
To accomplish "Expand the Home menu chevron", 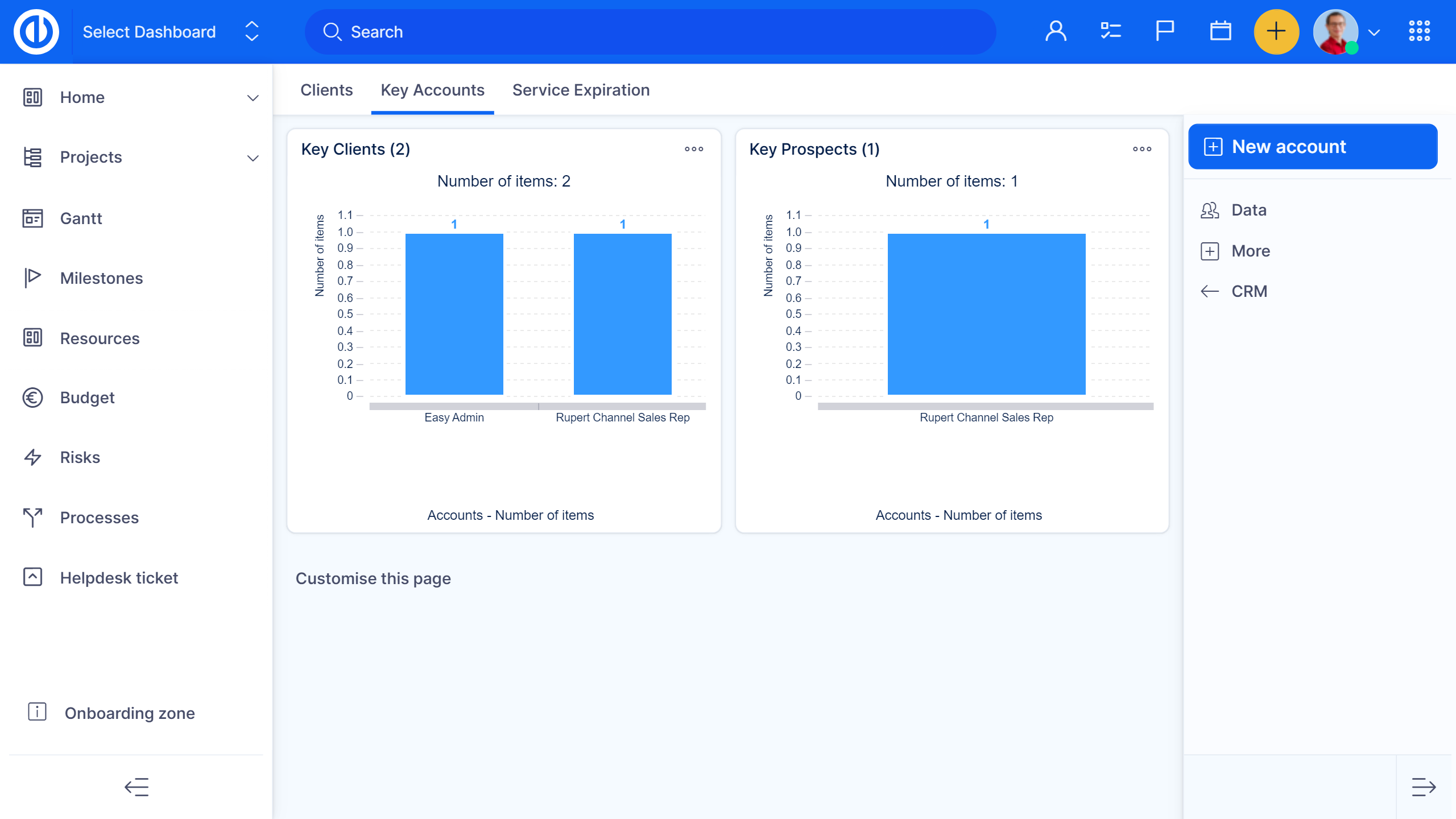I will click(x=253, y=98).
